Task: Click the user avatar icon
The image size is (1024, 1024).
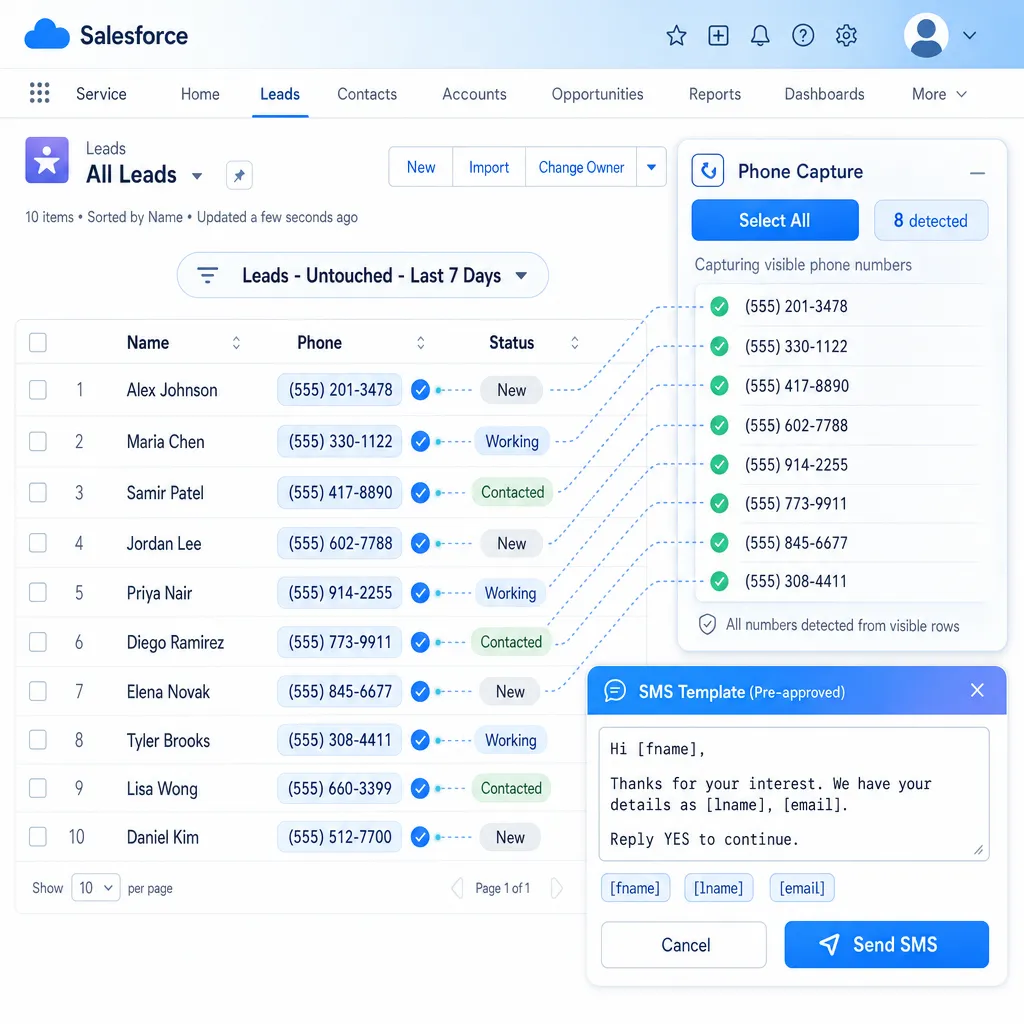Action: tap(925, 35)
